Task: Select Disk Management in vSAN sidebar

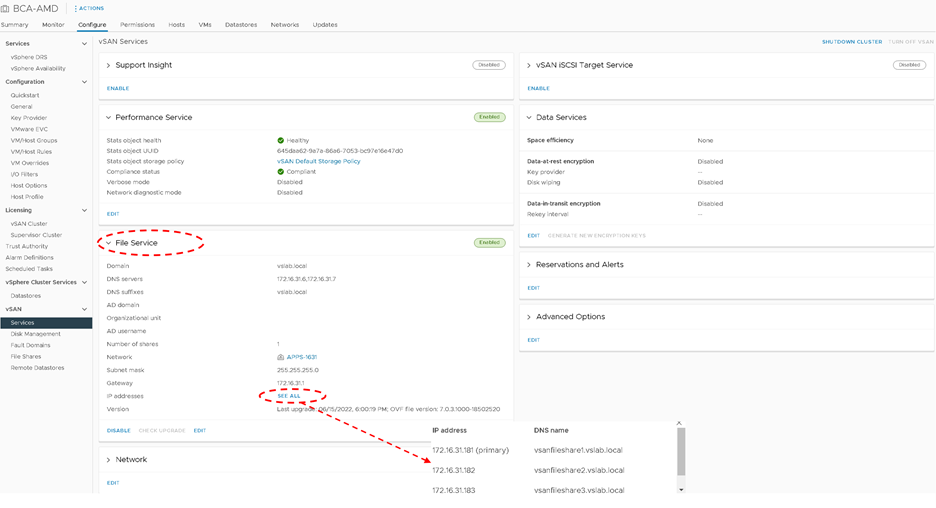Action: [36, 334]
